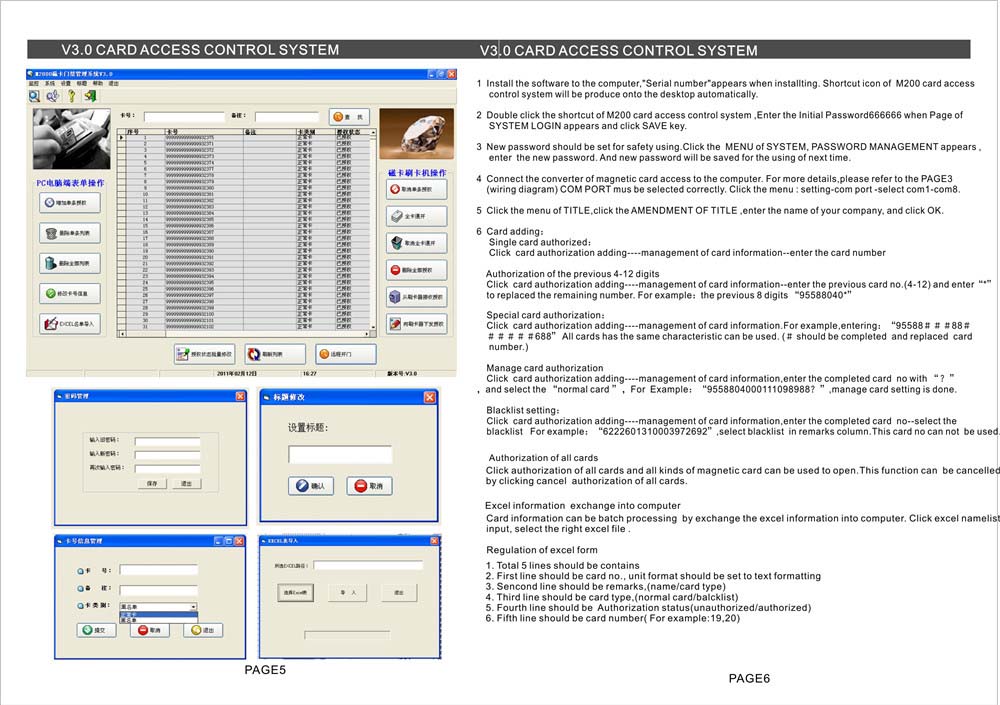Click the red cancel button in title dialog
The width and height of the screenshot is (1000, 705).
point(369,486)
